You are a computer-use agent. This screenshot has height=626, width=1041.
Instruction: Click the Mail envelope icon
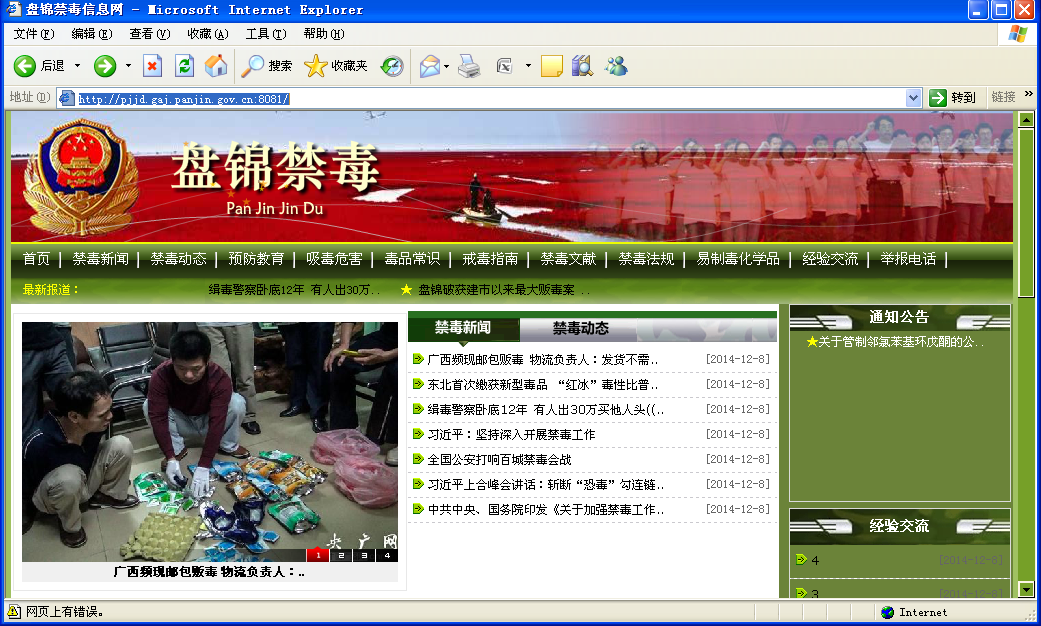click(430, 66)
